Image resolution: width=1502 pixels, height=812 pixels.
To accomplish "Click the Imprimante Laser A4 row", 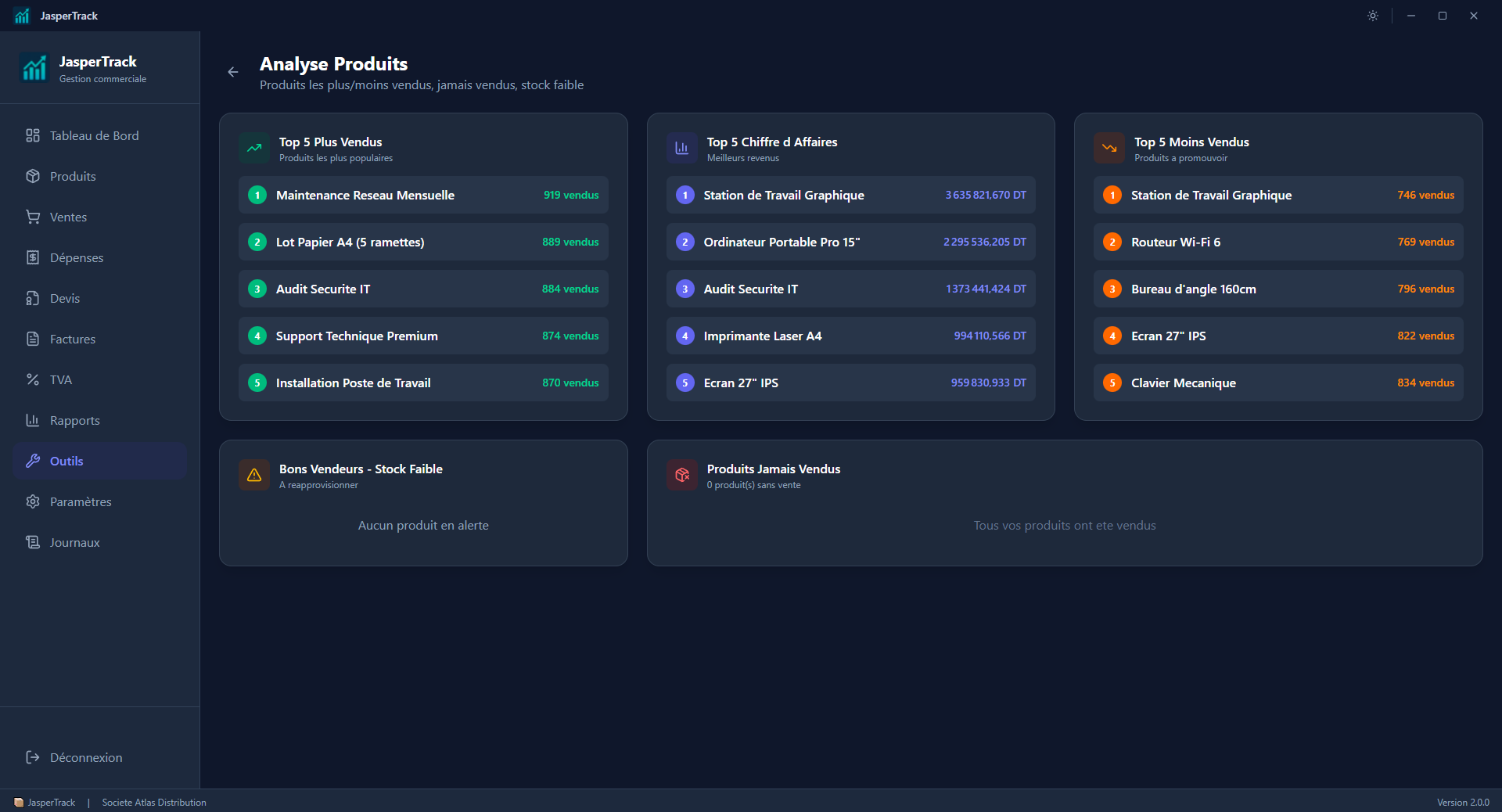I will tap(851, 336).
